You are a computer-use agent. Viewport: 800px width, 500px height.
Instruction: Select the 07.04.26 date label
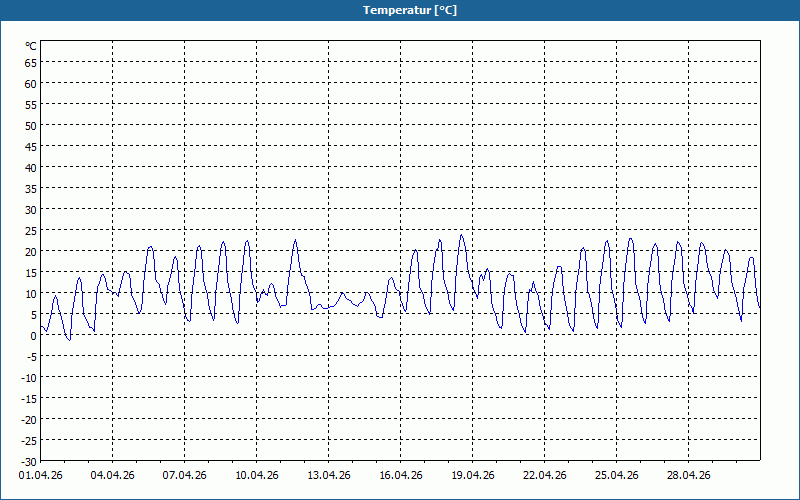pos(184,475)
